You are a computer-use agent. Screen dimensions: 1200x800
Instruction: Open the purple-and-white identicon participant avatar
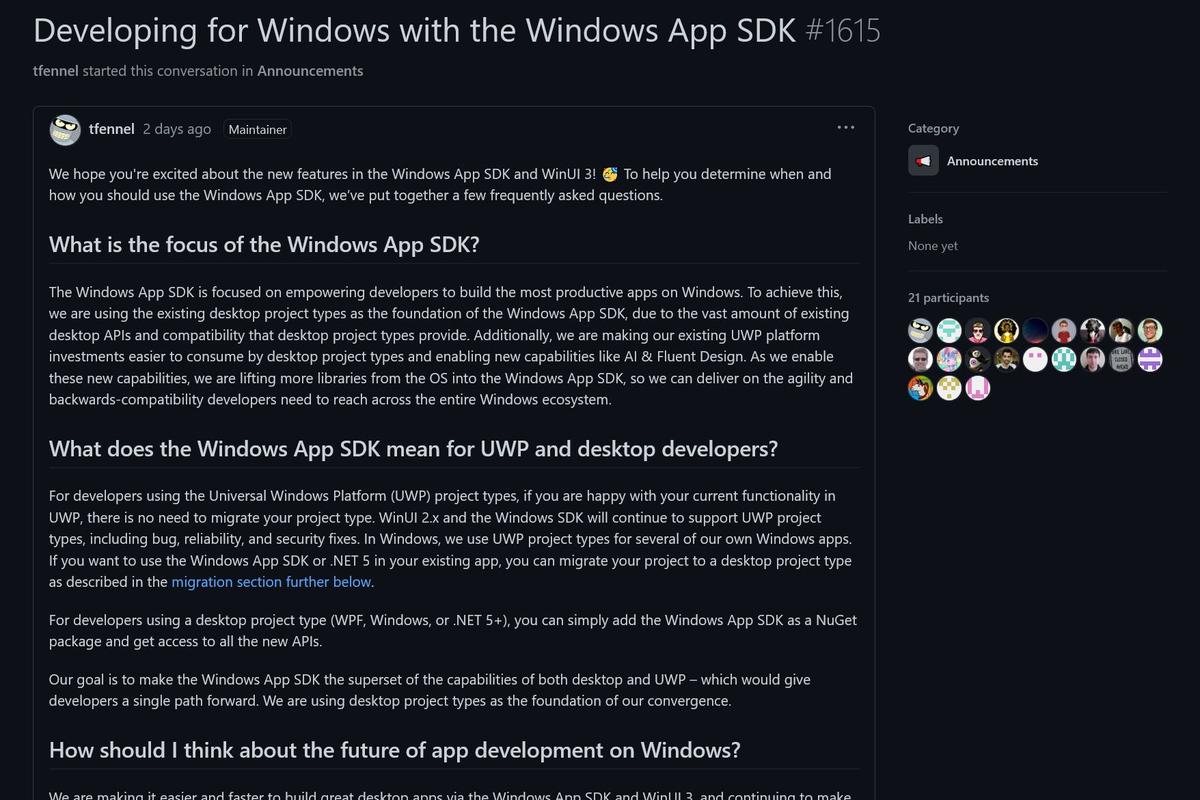point(1150,359)
